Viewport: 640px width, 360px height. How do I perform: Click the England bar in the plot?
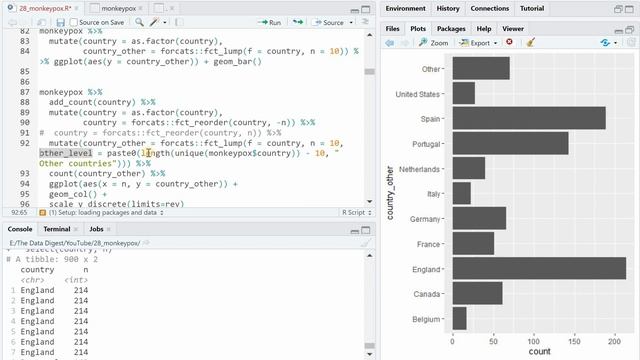(539, 269)
